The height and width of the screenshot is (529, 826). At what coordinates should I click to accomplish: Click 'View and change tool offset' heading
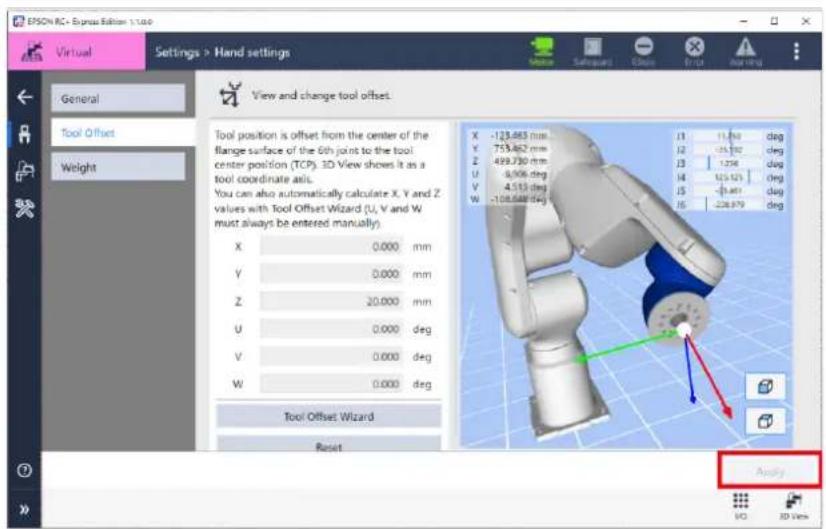click(321, 95)
